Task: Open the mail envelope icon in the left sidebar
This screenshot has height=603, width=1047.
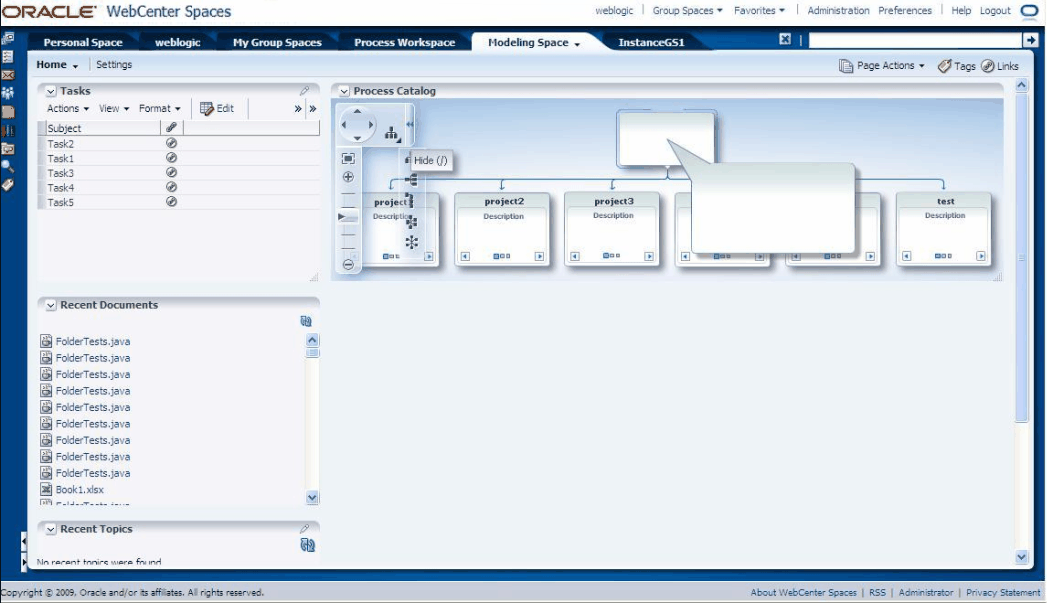Action: pyautogui.click(x=8, y=75)
